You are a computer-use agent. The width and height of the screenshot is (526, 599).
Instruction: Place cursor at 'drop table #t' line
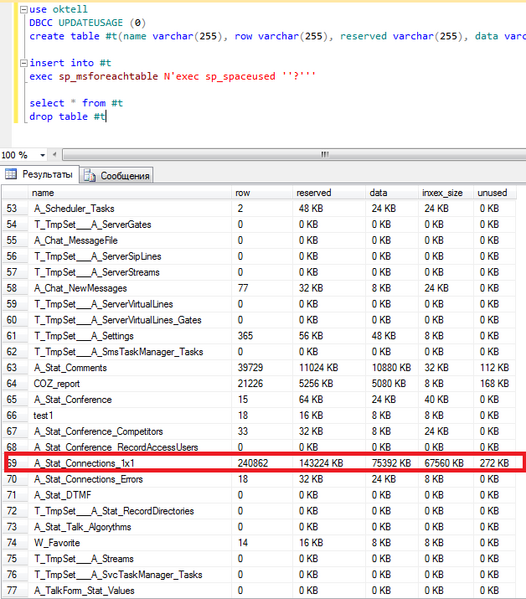point(67,117)
